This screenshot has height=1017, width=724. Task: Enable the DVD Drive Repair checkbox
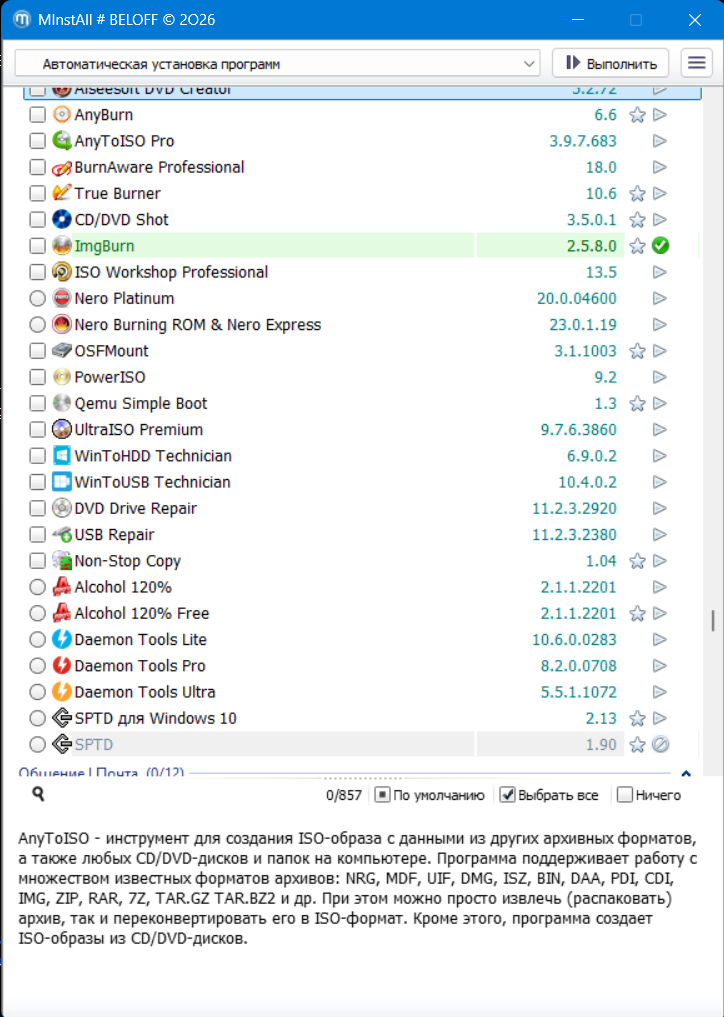(38, 508)
